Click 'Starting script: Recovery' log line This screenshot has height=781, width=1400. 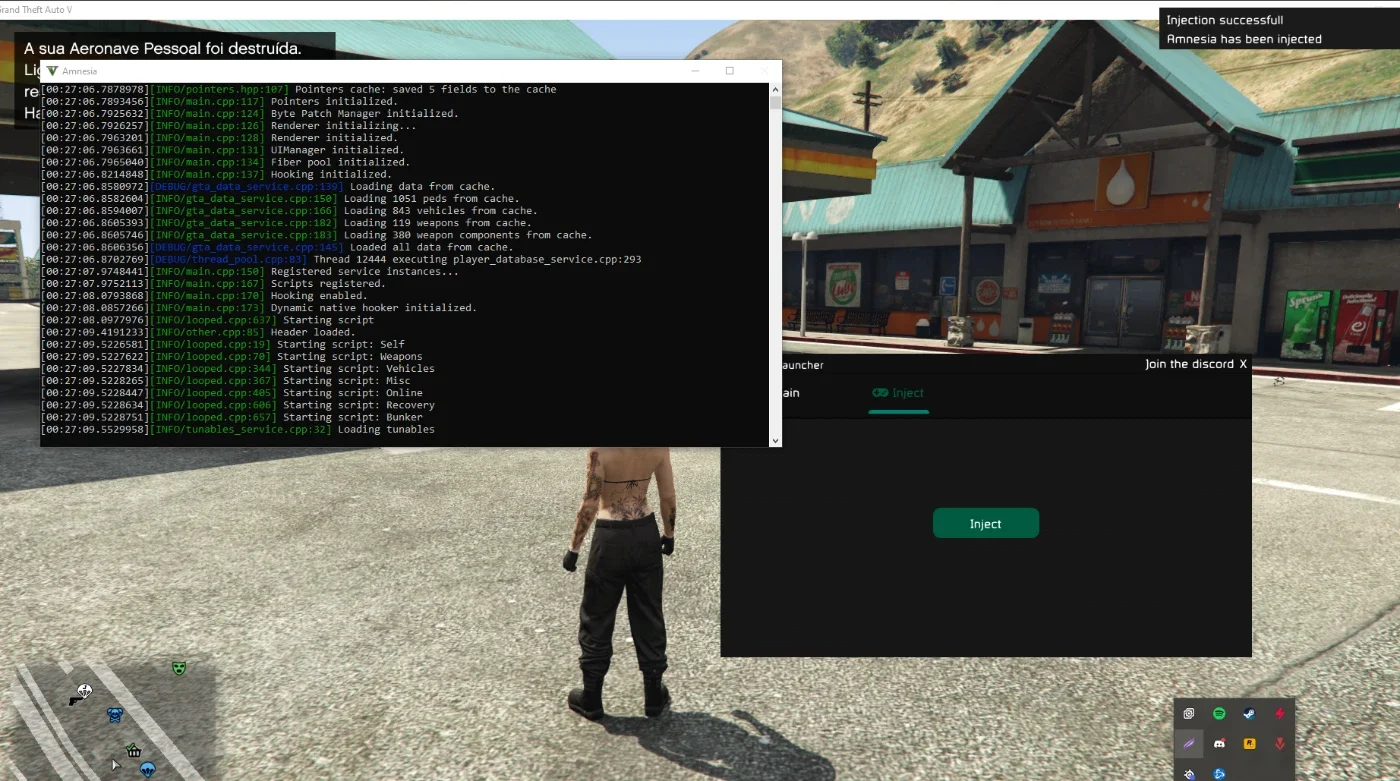point(238,405)
